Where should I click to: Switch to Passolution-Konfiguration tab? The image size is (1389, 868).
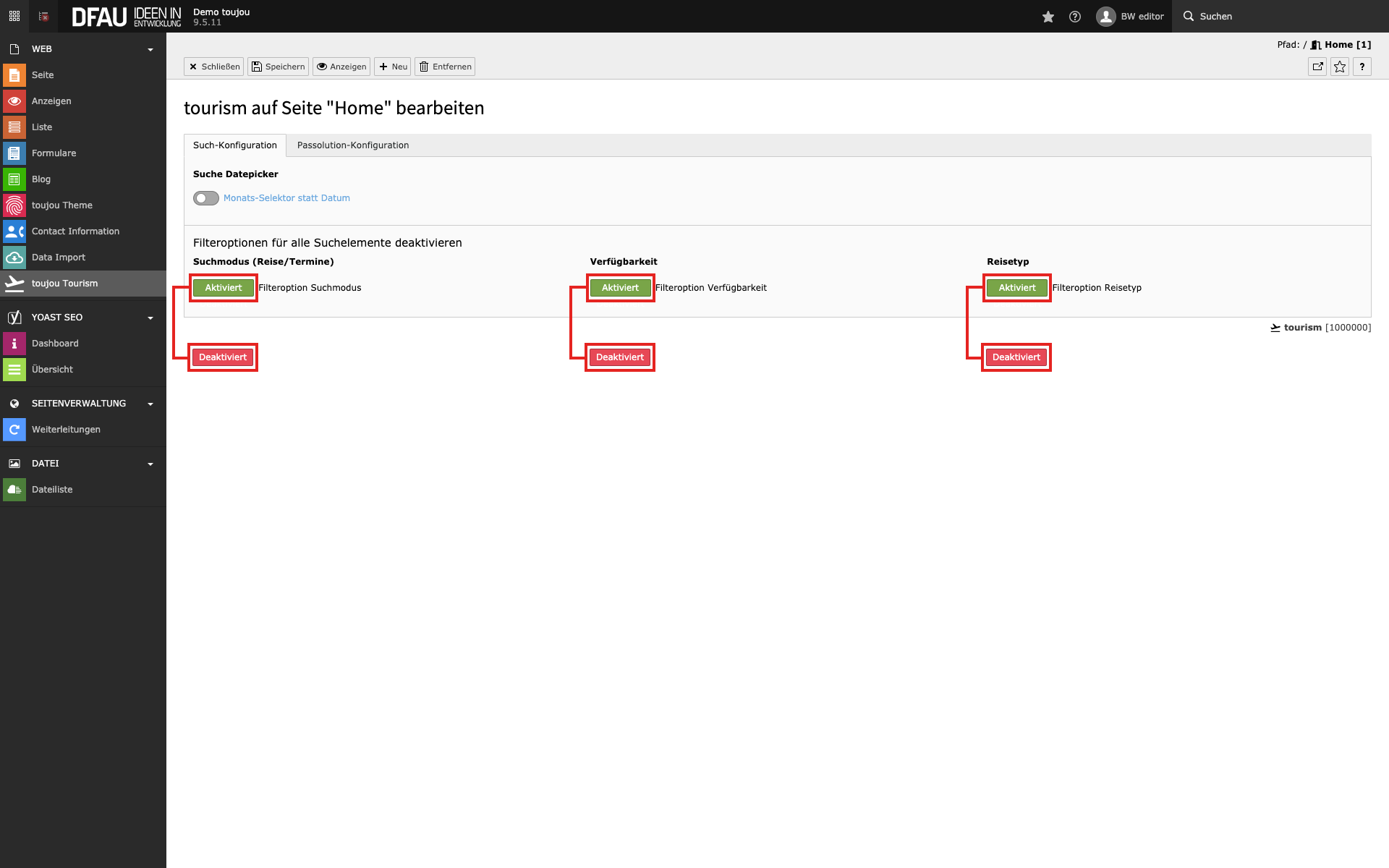(353, 145)
